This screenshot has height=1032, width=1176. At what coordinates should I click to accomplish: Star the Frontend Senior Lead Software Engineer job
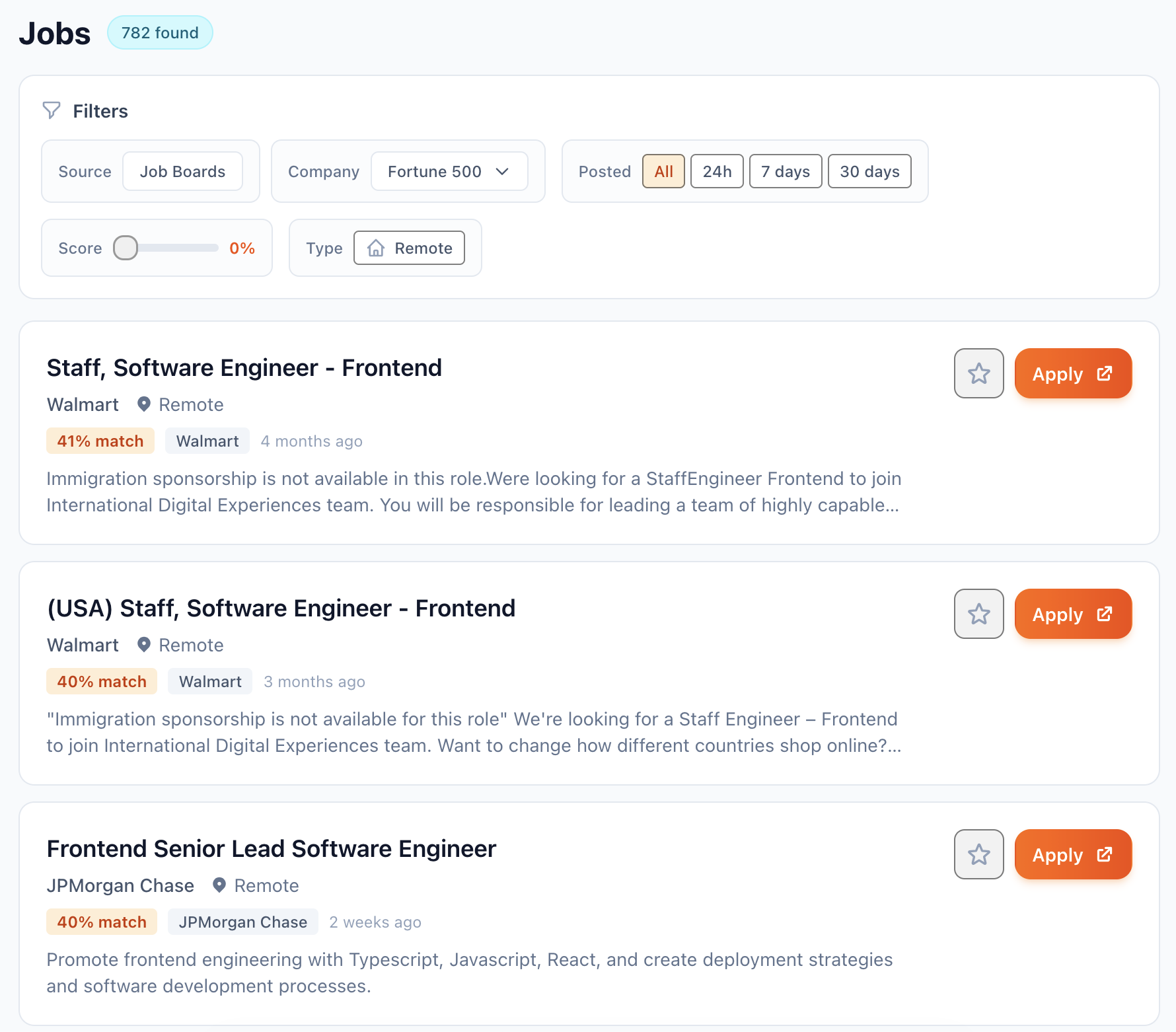(978, 854)
